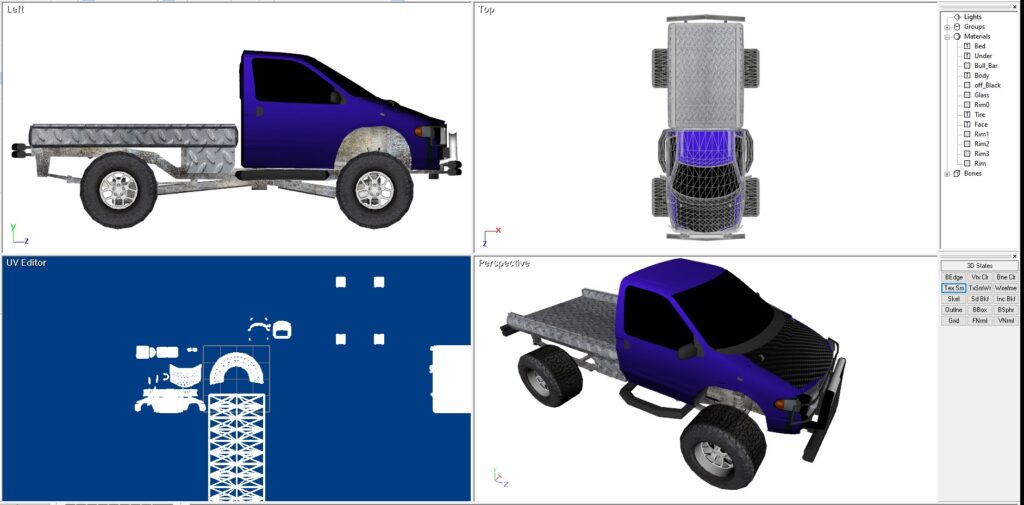Expand the Groups tree node
The width and height of the screenshot is (1024, 505).
click(946, 27)
